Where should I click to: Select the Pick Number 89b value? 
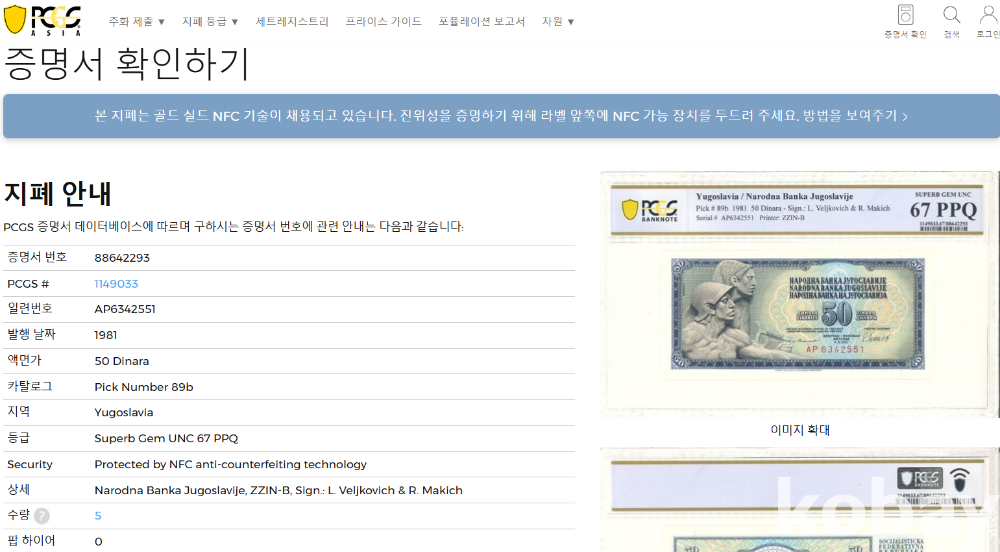click(143, 387)
